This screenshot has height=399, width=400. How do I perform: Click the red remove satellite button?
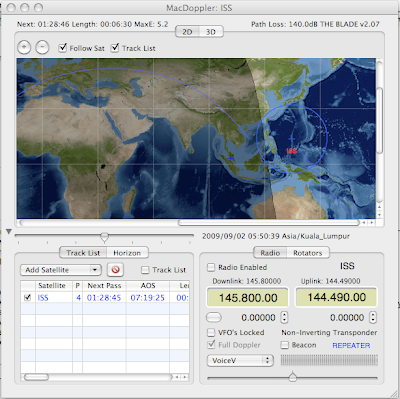coord(115,269)
